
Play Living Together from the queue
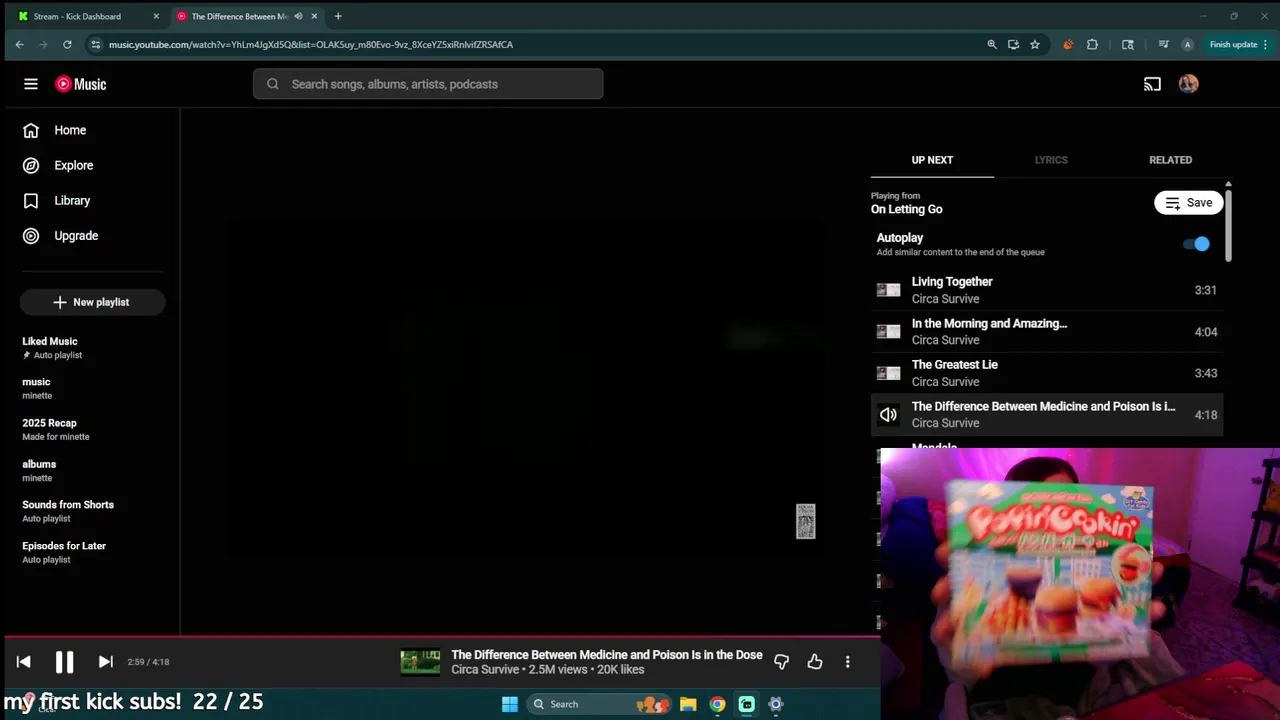point(1047,290)
